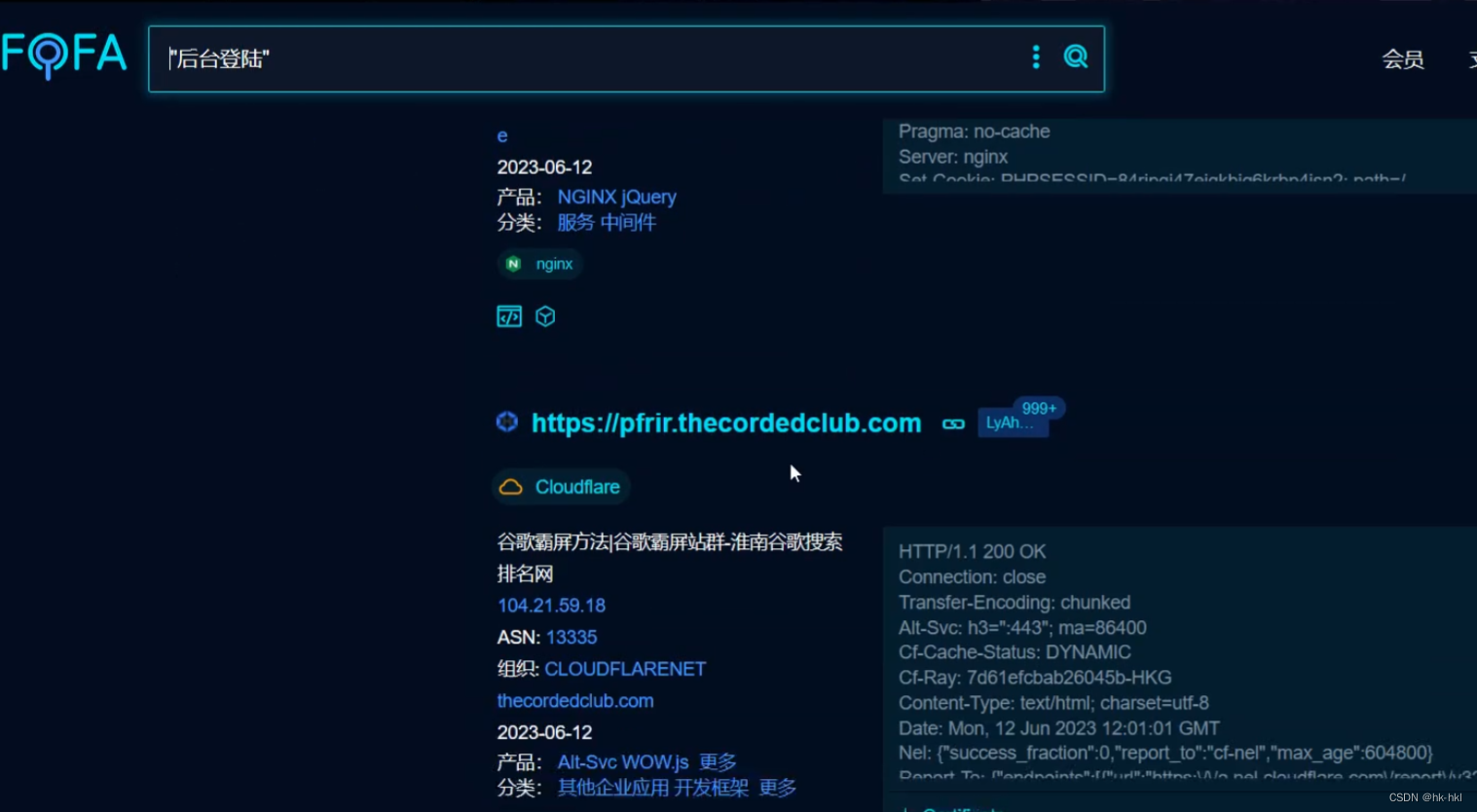Click the Content-Type header line
The width and height of the screenshot is (1477, 812).
1053,703
